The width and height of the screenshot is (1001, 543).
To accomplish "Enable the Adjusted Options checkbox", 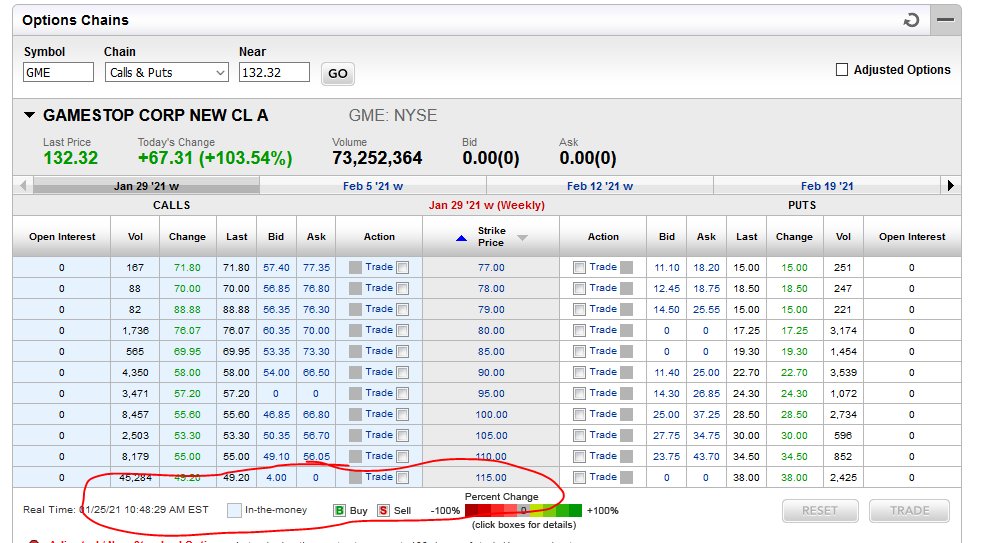I will (842, 70).
